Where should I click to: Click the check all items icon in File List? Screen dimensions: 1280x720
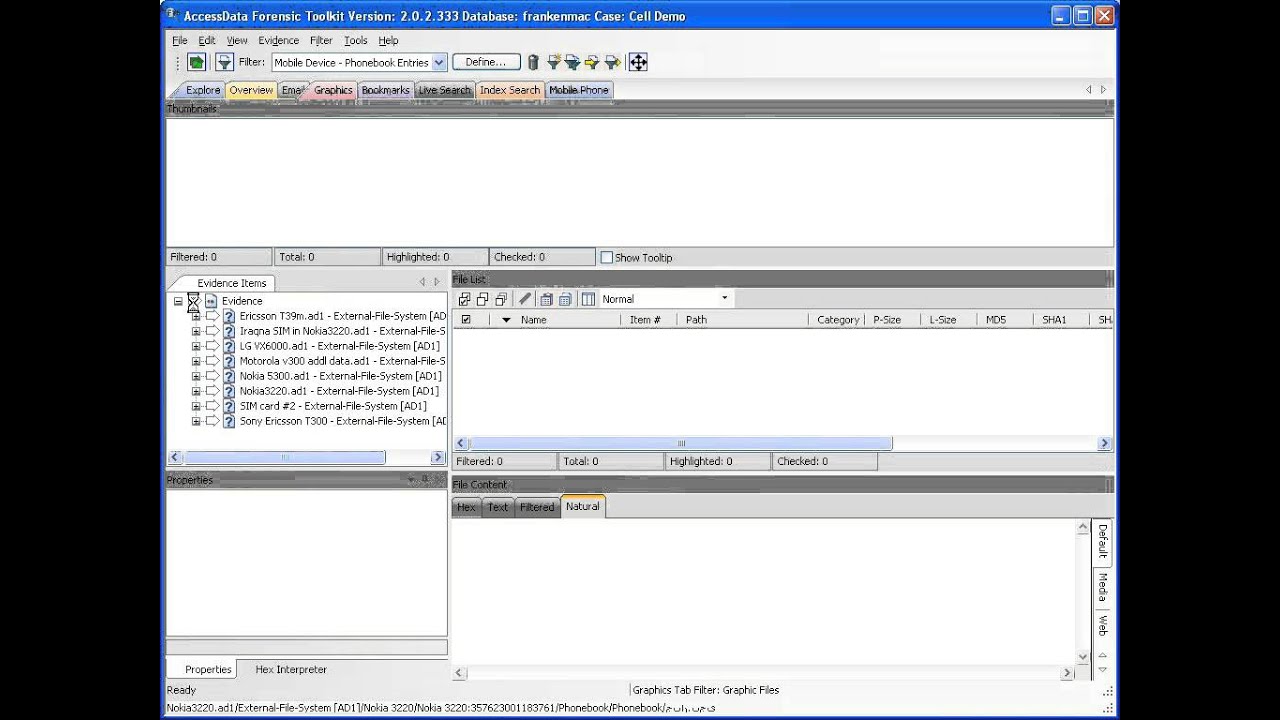click(x=464, y=299)
